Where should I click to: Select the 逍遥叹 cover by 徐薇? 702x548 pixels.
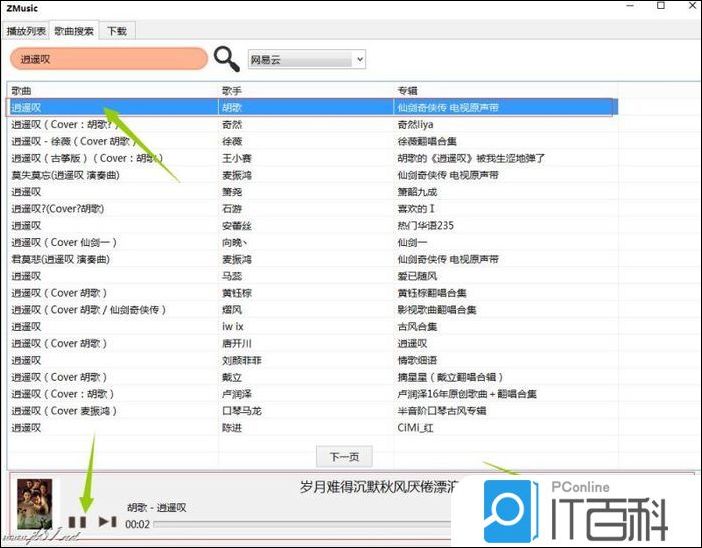pos(312,141)
